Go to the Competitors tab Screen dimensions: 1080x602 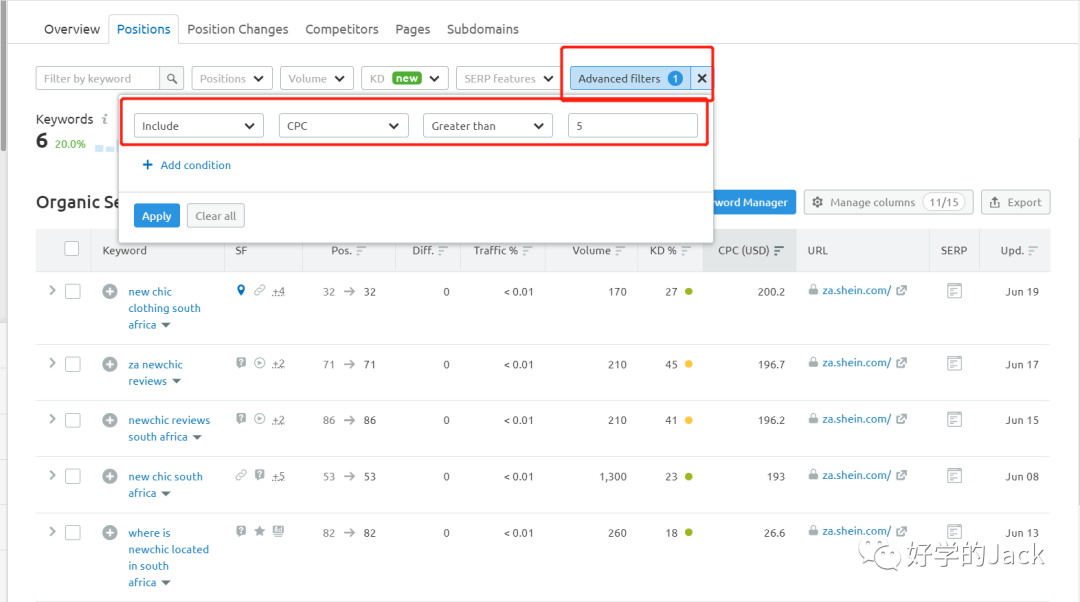click(342, 29)
